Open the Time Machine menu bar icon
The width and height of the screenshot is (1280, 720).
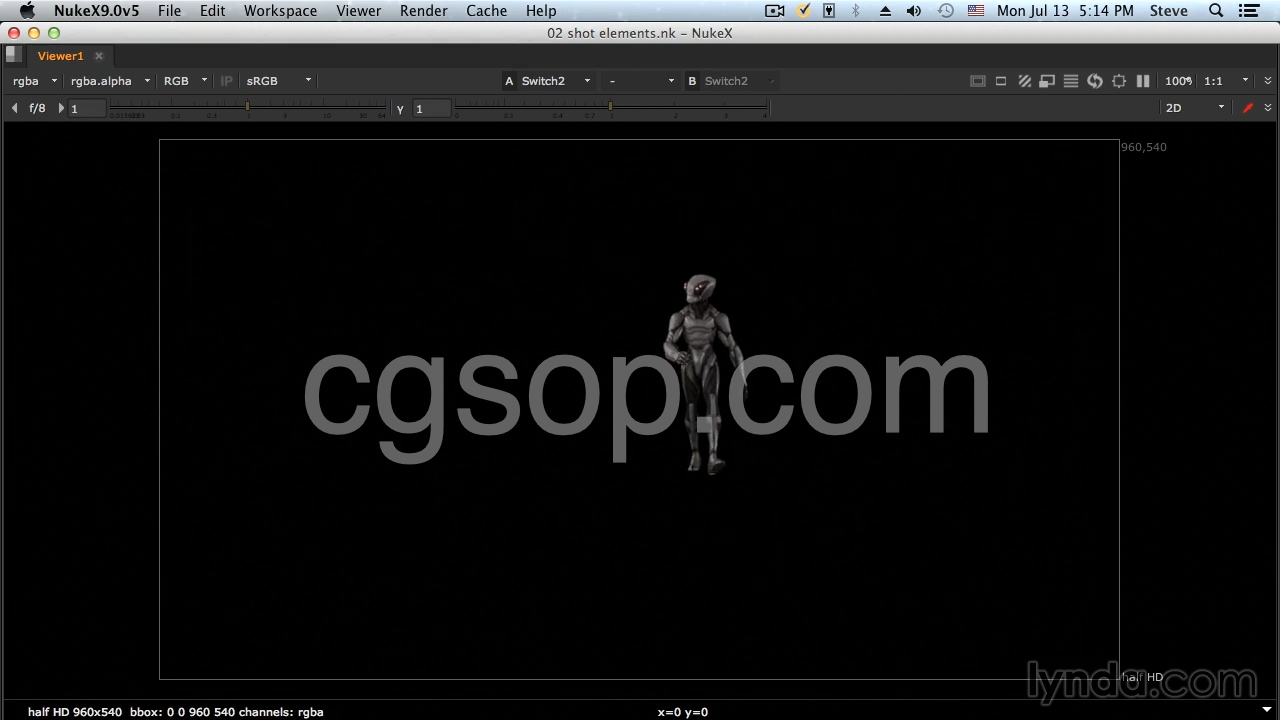pos(945,11)
